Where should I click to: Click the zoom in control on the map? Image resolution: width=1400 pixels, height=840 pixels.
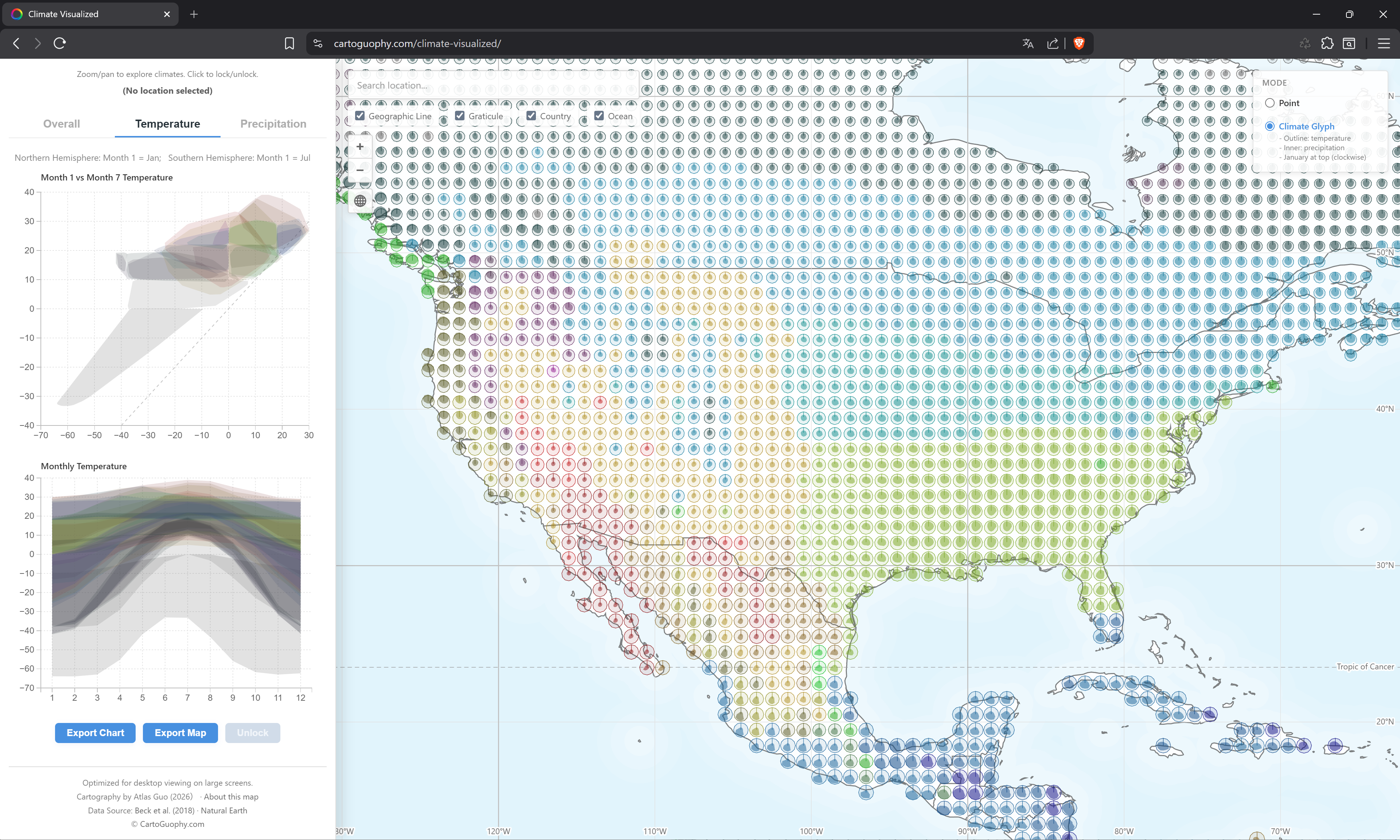[361, 147]
